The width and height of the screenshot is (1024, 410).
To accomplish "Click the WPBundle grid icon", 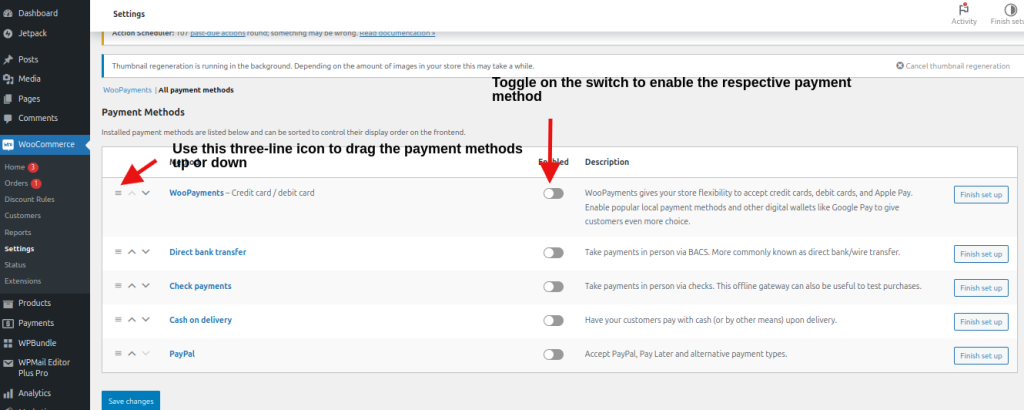I will pos(8,343).
